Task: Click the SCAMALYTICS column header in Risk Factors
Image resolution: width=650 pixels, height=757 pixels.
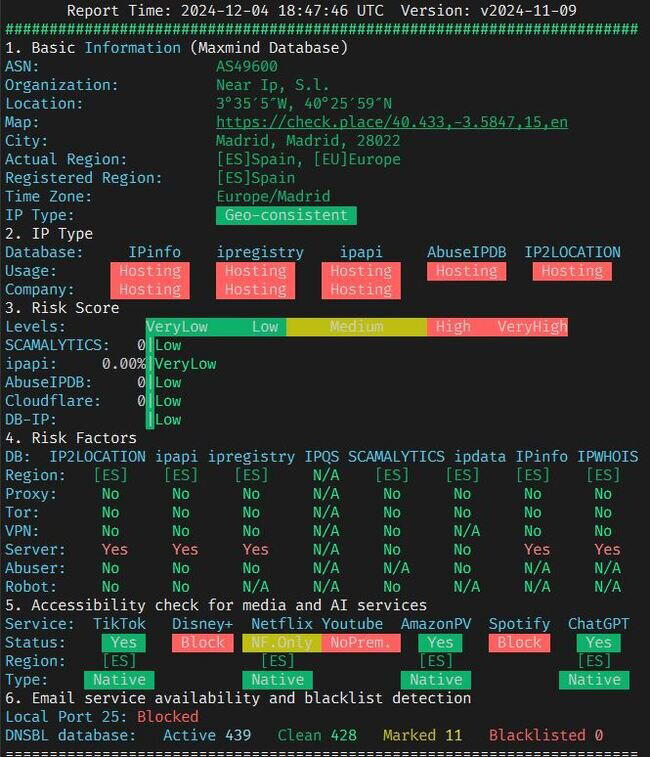Action: click(396, 457)
